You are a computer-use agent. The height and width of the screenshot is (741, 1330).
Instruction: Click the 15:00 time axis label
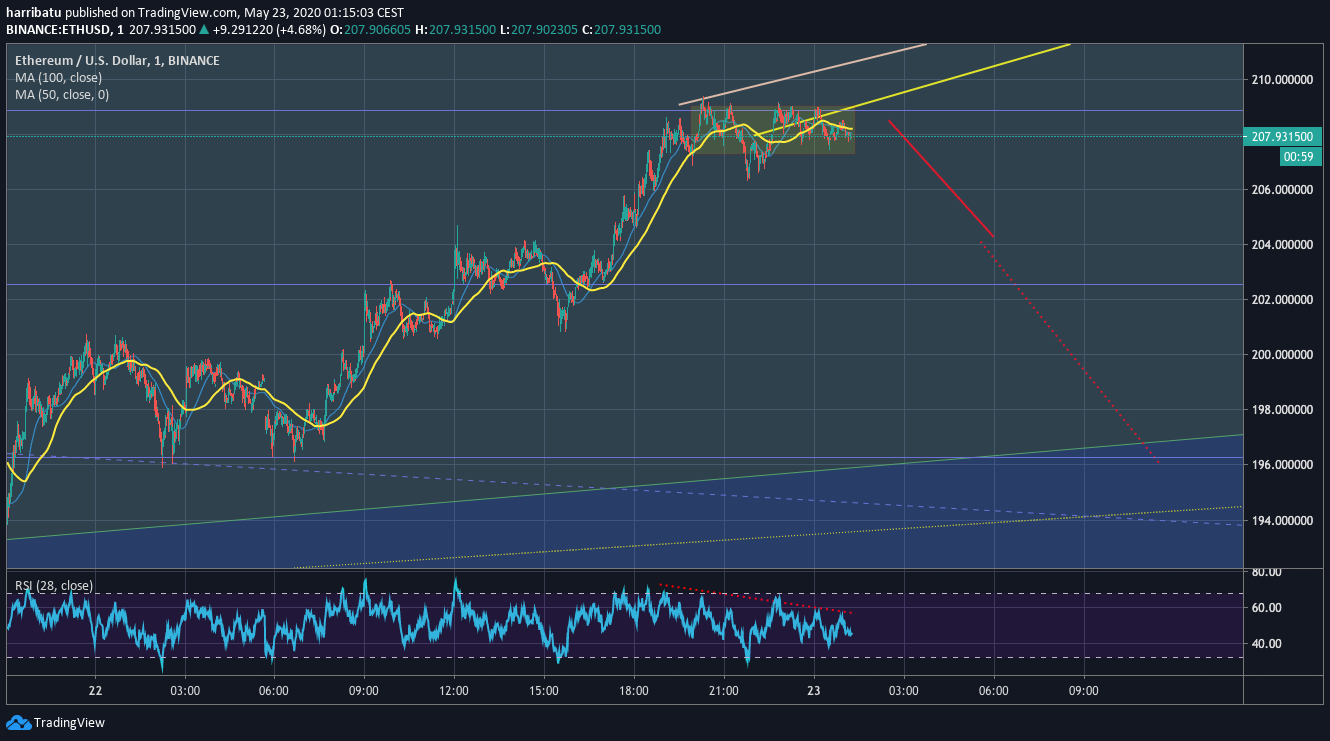coord(544,691)
